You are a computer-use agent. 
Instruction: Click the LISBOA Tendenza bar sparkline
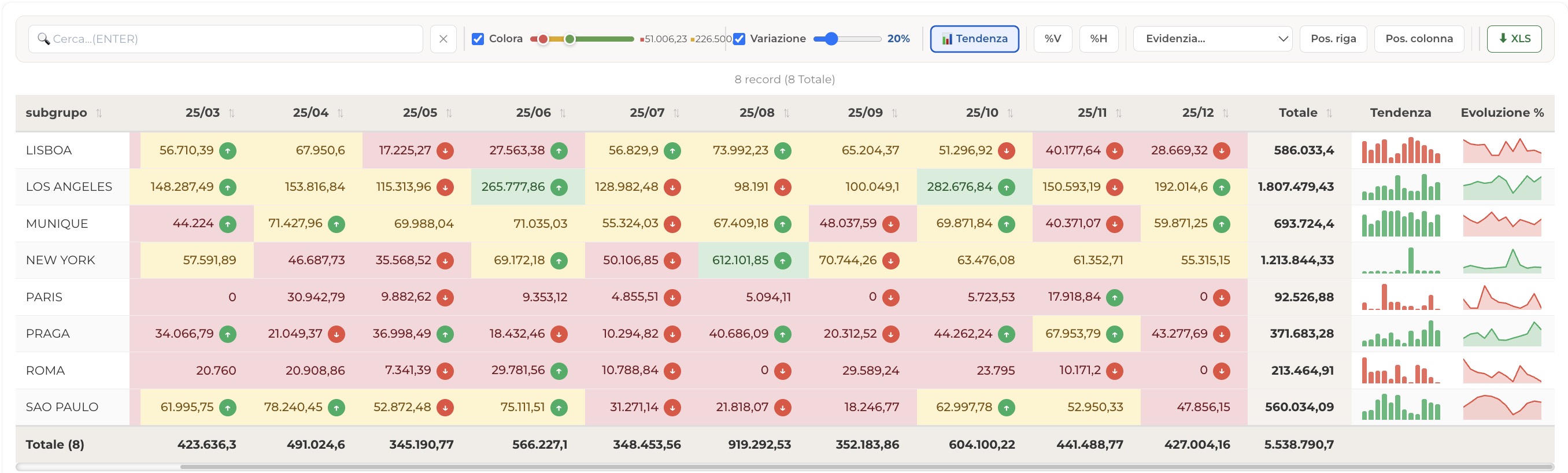point(1400,151)
